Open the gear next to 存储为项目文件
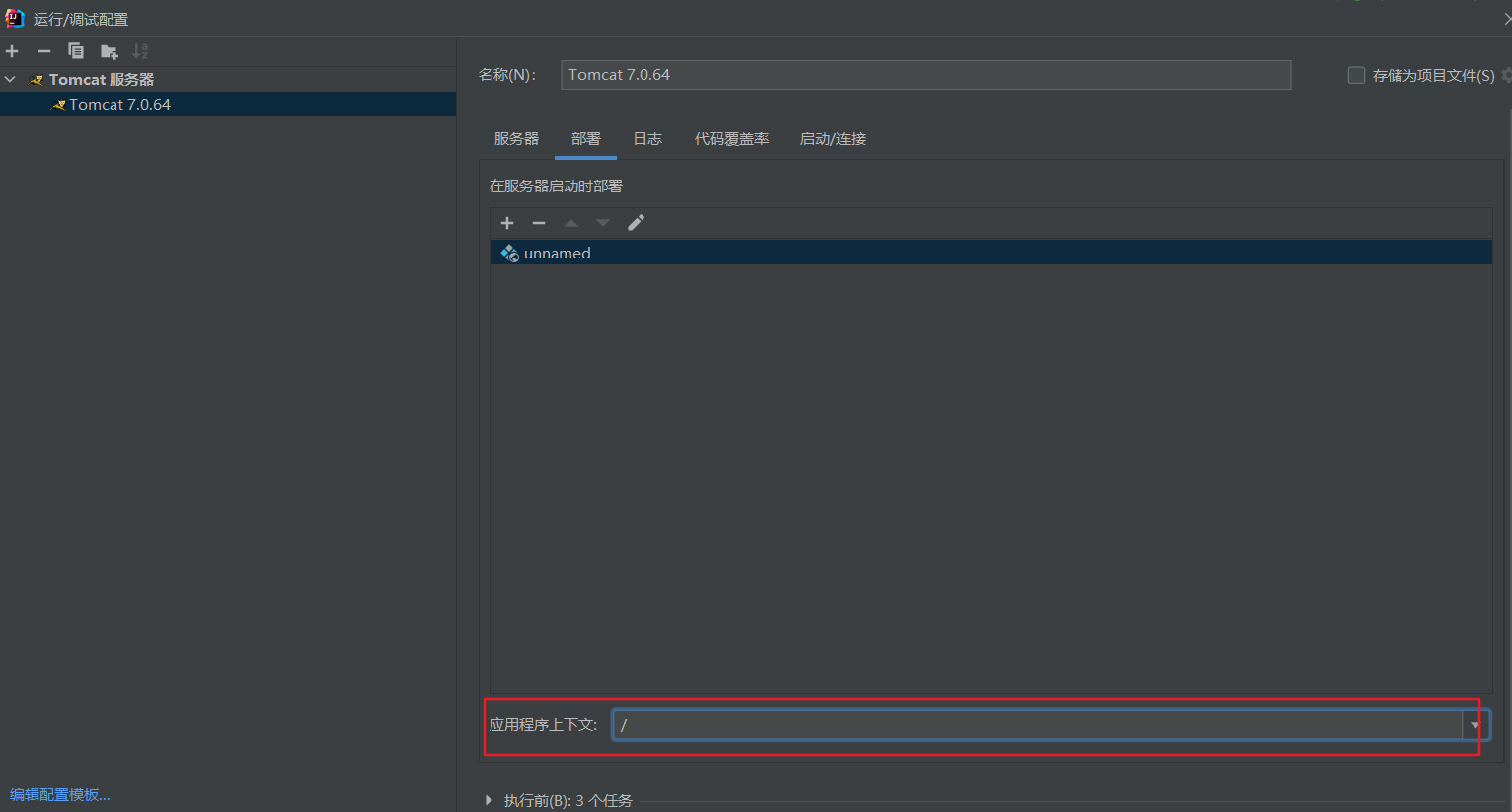 click(1506, 75)
